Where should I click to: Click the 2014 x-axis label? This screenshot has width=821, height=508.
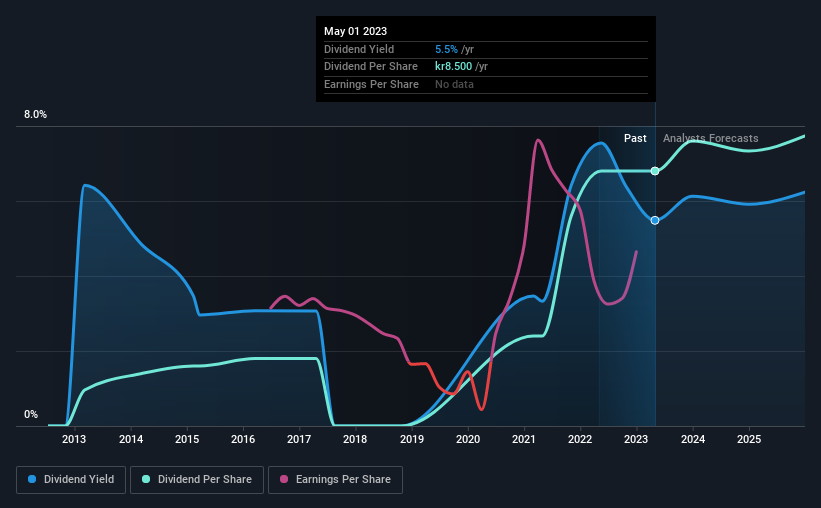click(x=131, y=439)
